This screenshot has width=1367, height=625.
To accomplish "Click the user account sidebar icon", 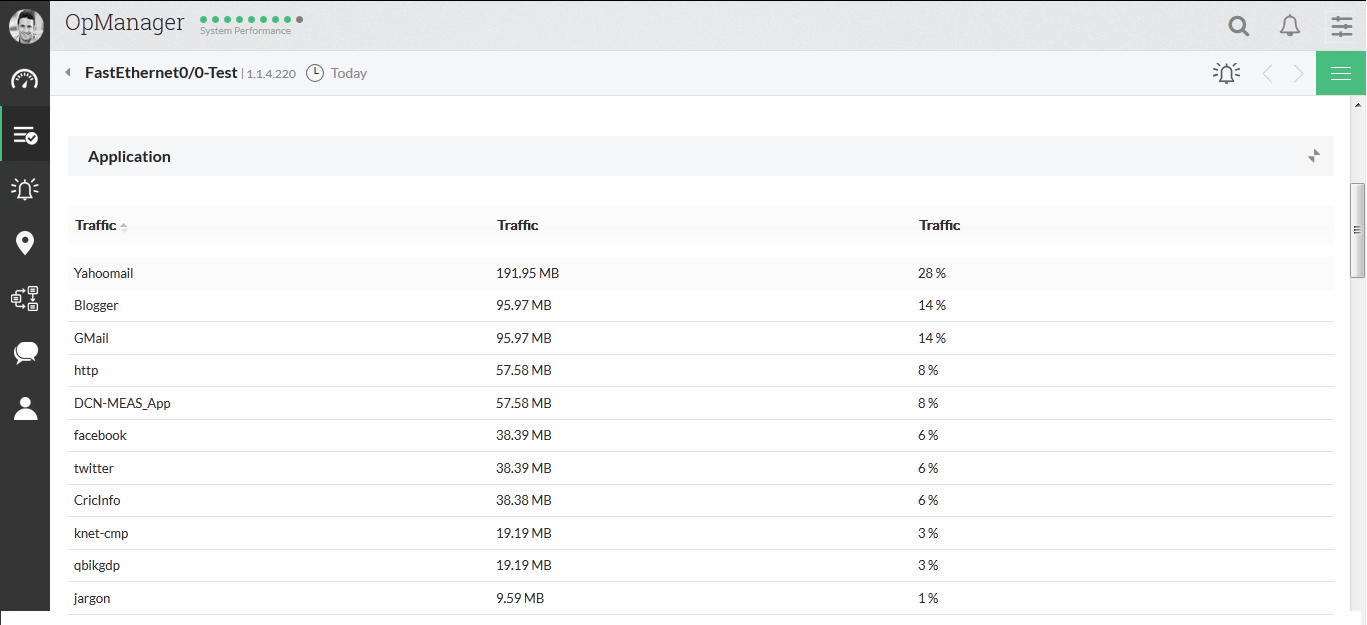I will 24,407.
